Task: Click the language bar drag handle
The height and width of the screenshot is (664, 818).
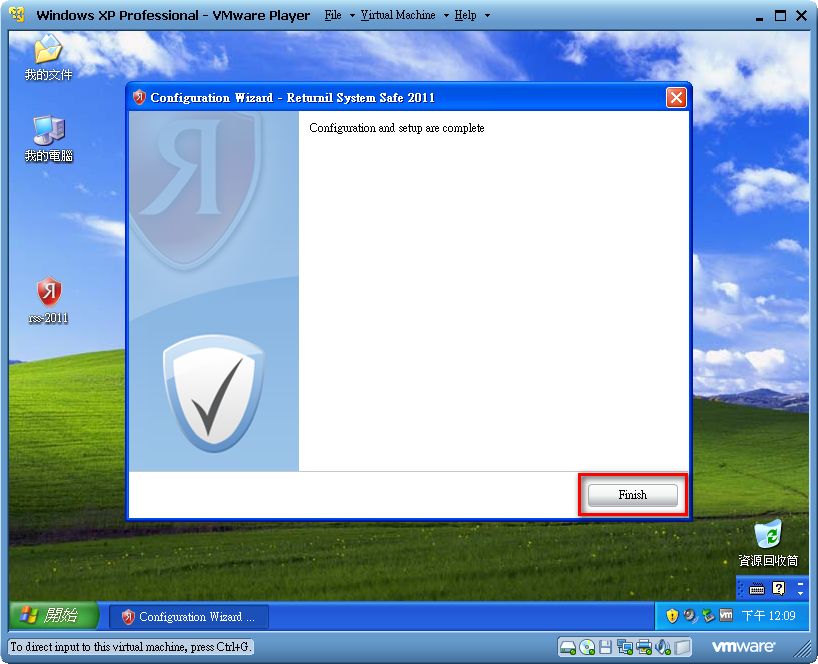Action: pos(740,589)
